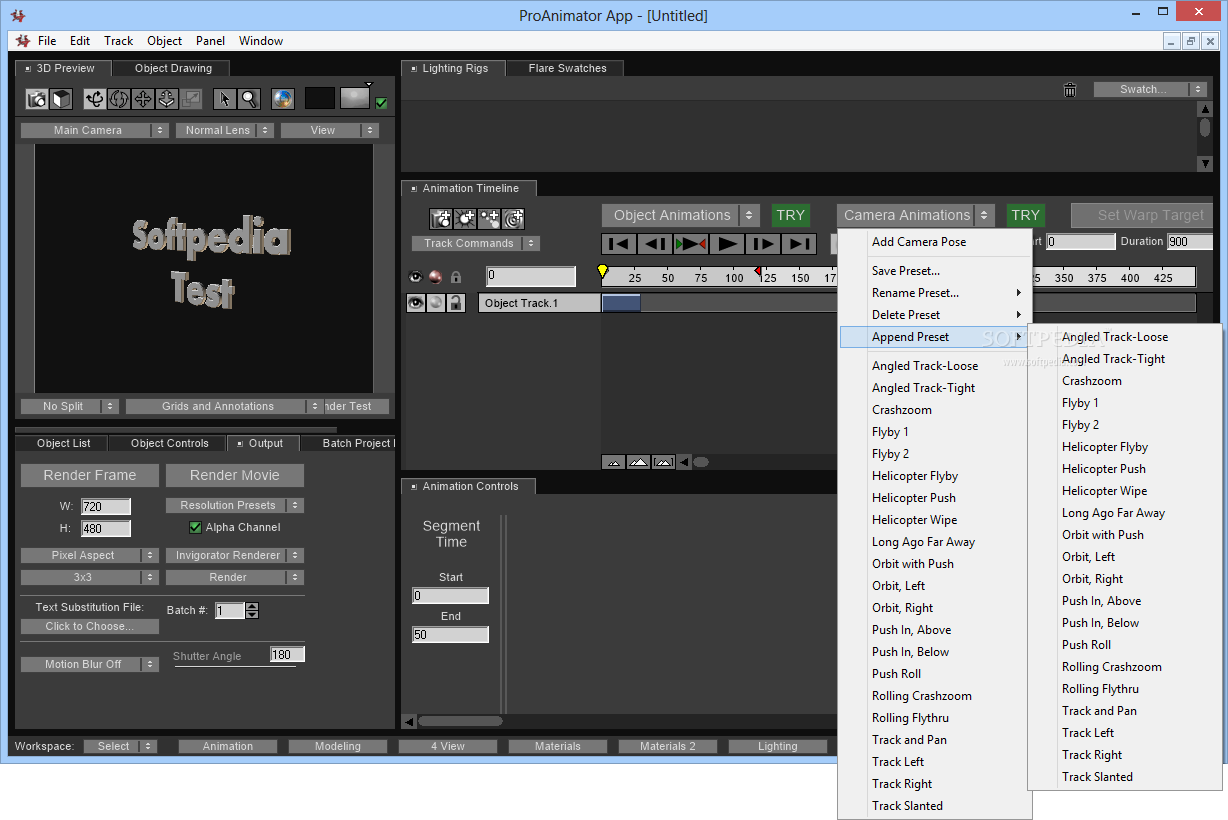This screenshot has height=820, width=1228.
Task: Toggle the header eye icon for all tracks
Action: tap(416, 277)
